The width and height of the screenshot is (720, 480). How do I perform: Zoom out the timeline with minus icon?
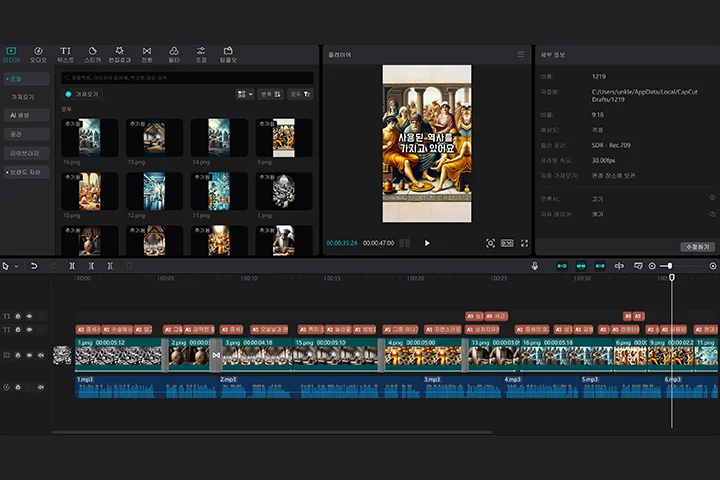point(652,266)
